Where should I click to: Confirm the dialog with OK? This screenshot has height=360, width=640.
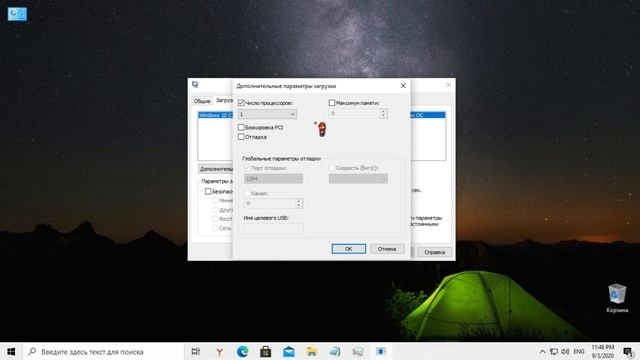[349, 249]
